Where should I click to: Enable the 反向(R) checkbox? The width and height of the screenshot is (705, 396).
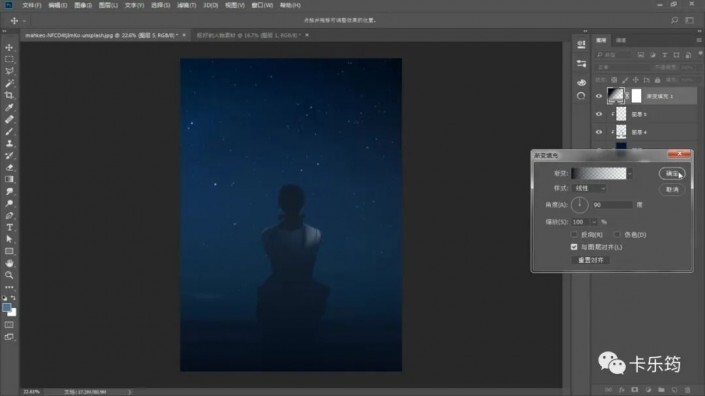tap(574, 235)
